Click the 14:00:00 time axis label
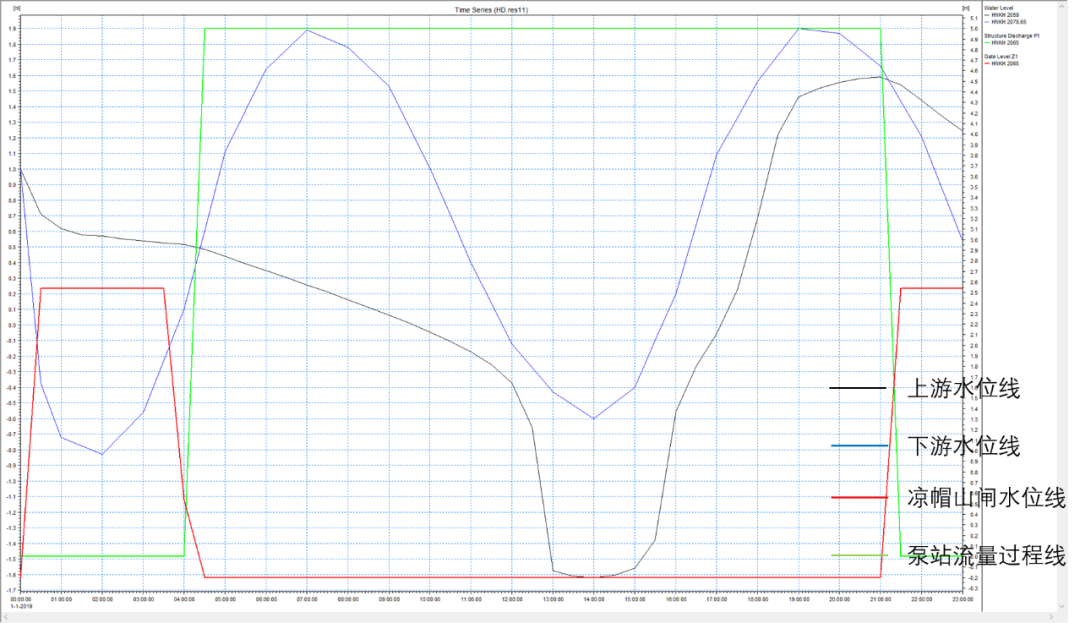Screen dimensions: 1080x623 click(x=594, y=600)
